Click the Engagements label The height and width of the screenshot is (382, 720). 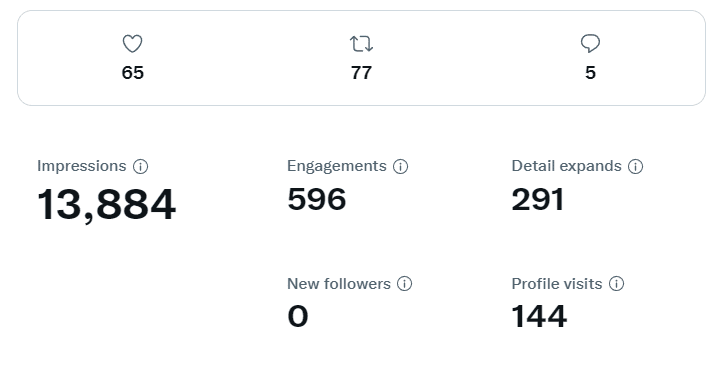click(337, 166)
